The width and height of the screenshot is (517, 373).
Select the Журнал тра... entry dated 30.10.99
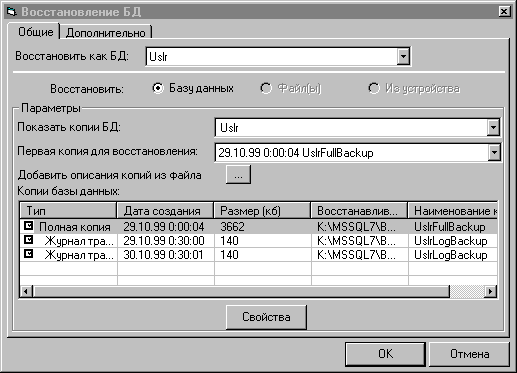(x=79, y=255)
